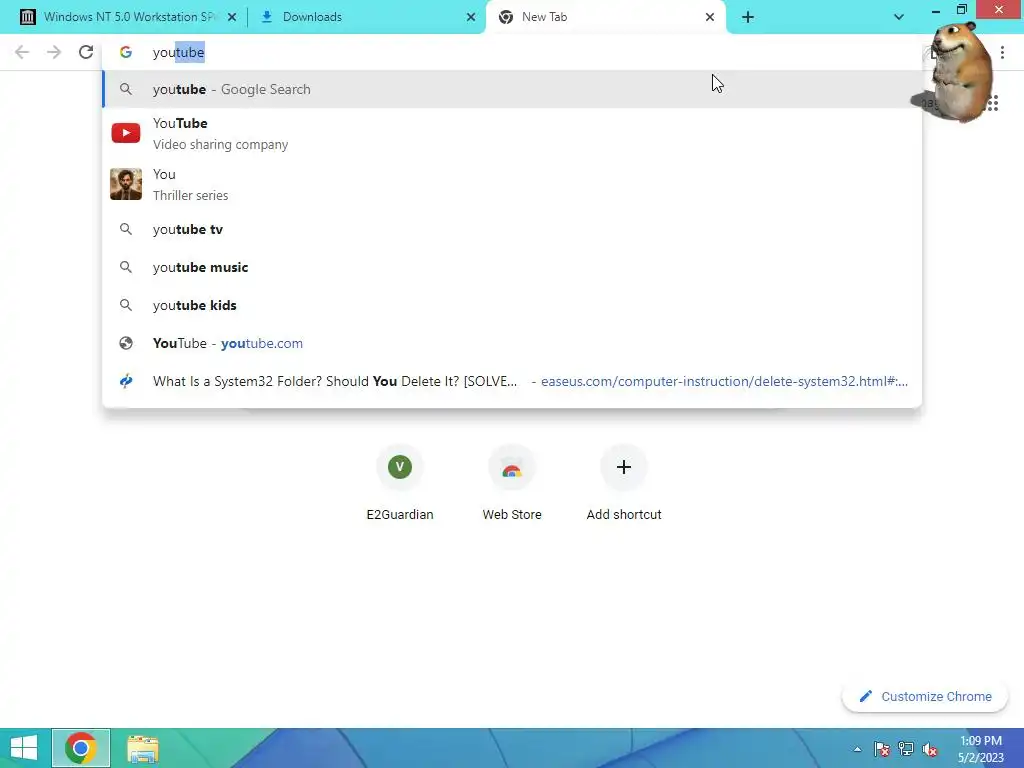Close the Windows NT 5.0 Workstation tab
The height and width of the screenshot is (768, 1024).
232,17
